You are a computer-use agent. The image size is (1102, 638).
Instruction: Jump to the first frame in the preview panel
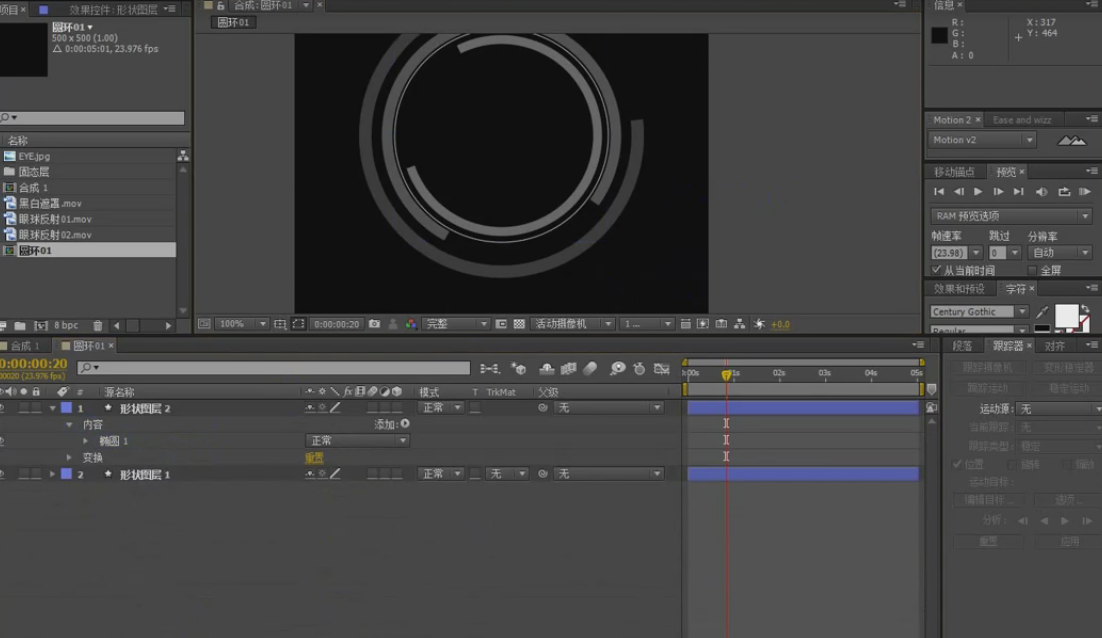(939, 191)
